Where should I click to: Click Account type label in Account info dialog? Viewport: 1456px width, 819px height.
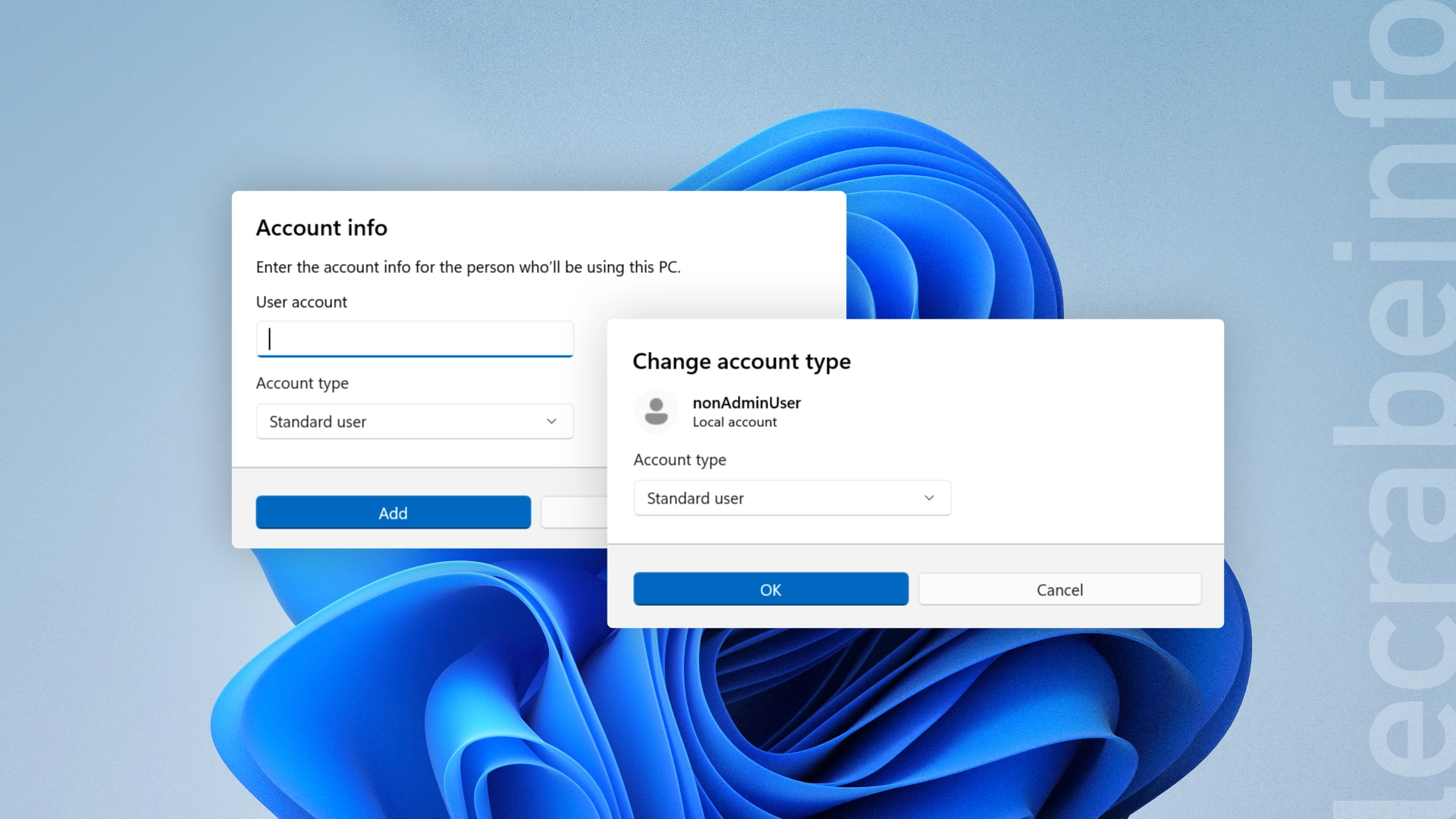coord(302,383)
